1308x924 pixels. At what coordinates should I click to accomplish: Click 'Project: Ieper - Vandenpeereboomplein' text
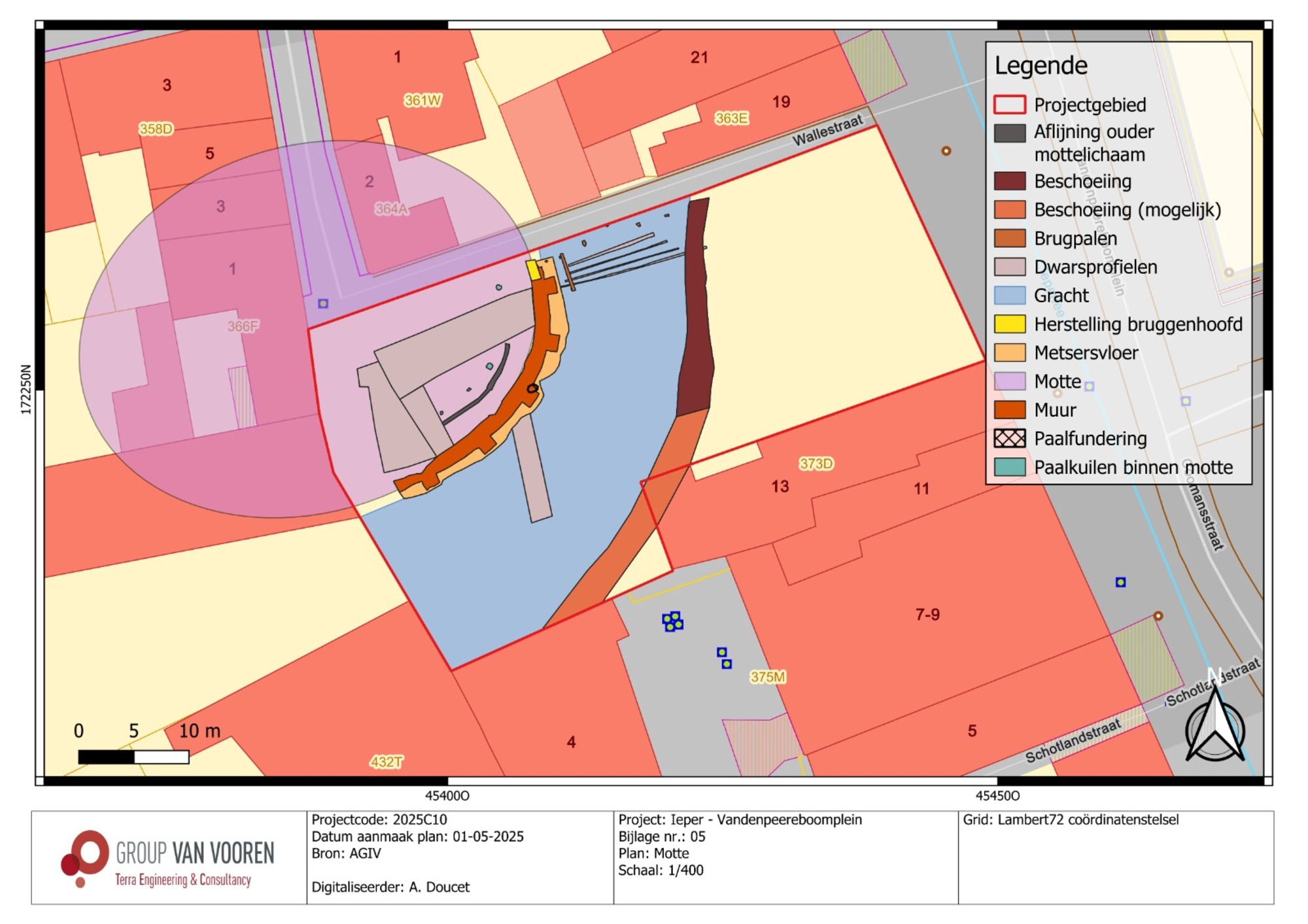[740, 819]
